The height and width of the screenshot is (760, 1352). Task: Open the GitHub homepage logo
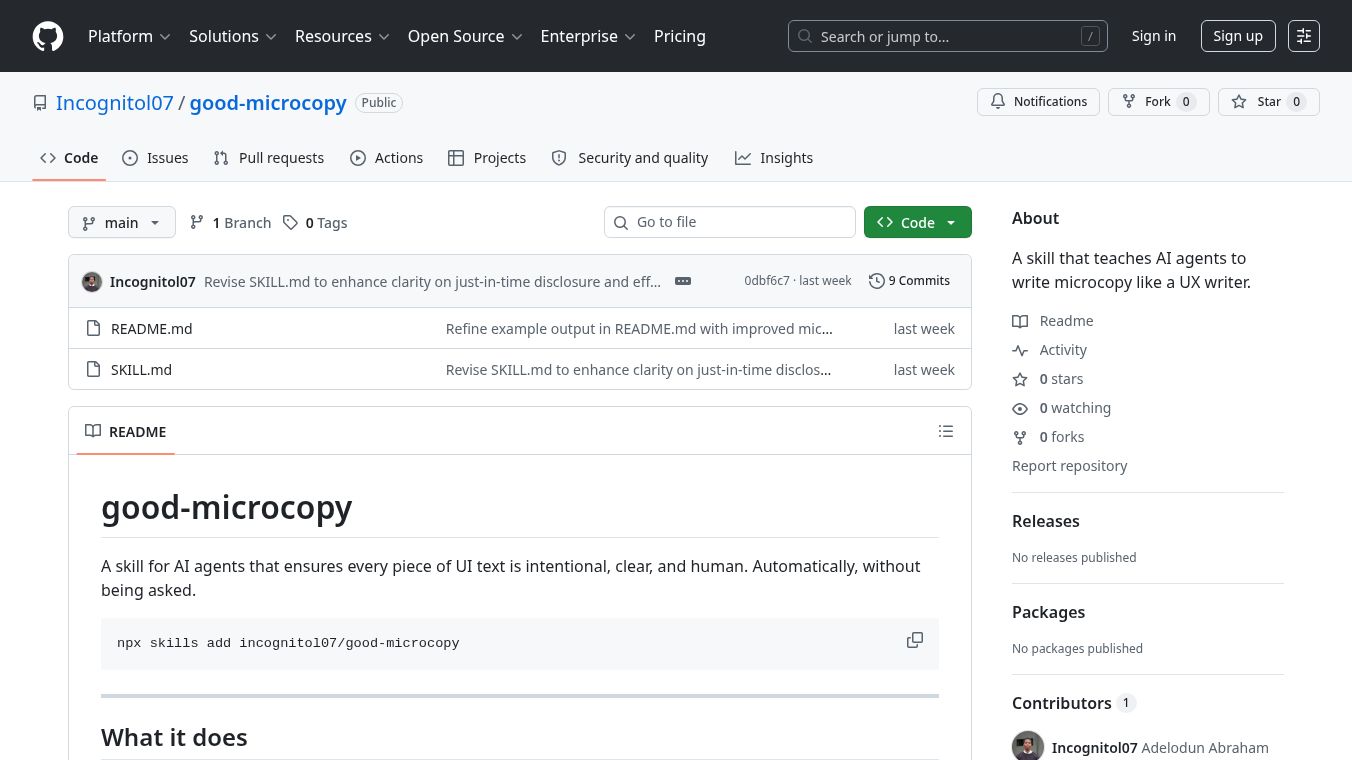point(48,36)
